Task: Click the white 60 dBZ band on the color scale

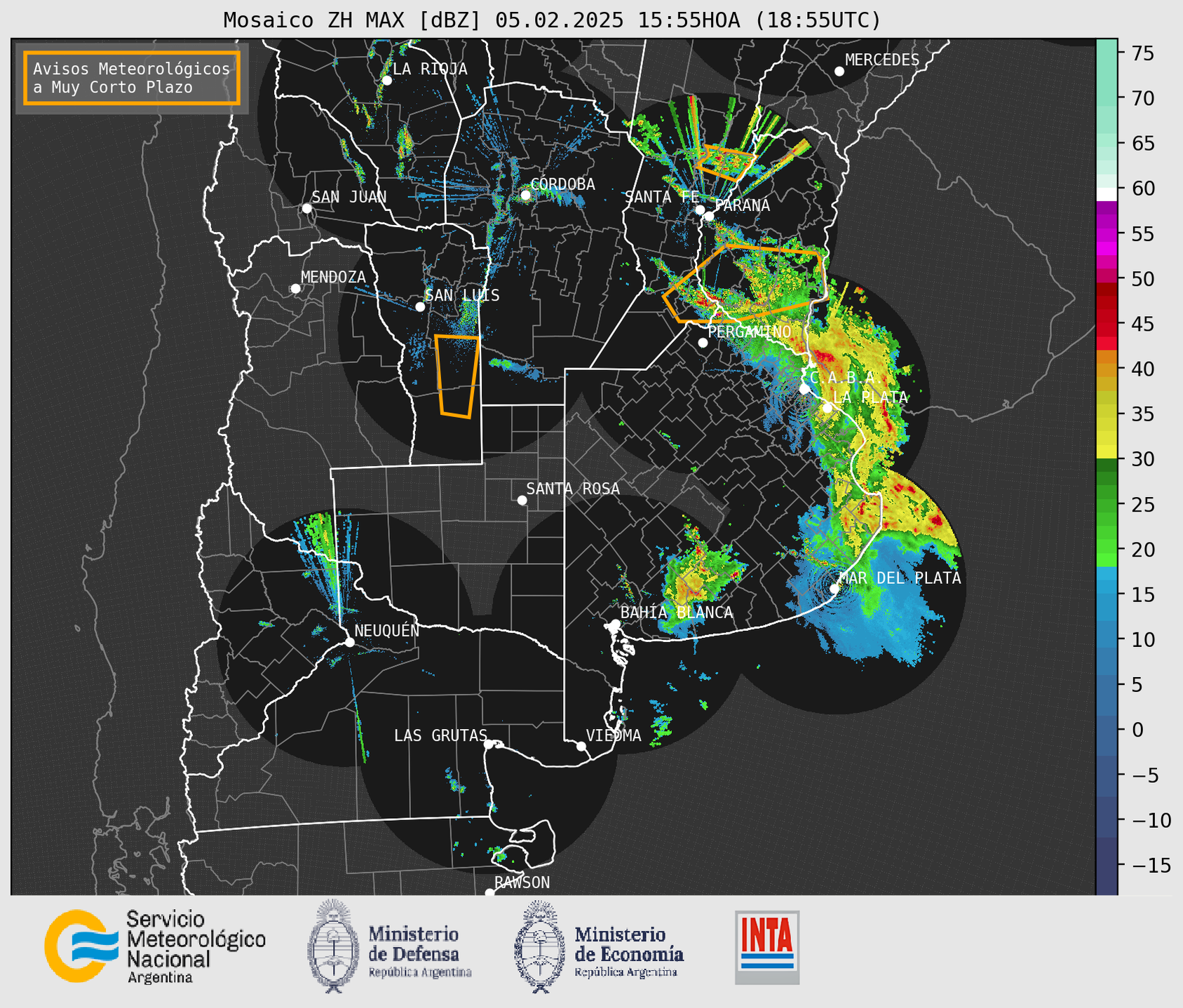Action: point(1107,194)
